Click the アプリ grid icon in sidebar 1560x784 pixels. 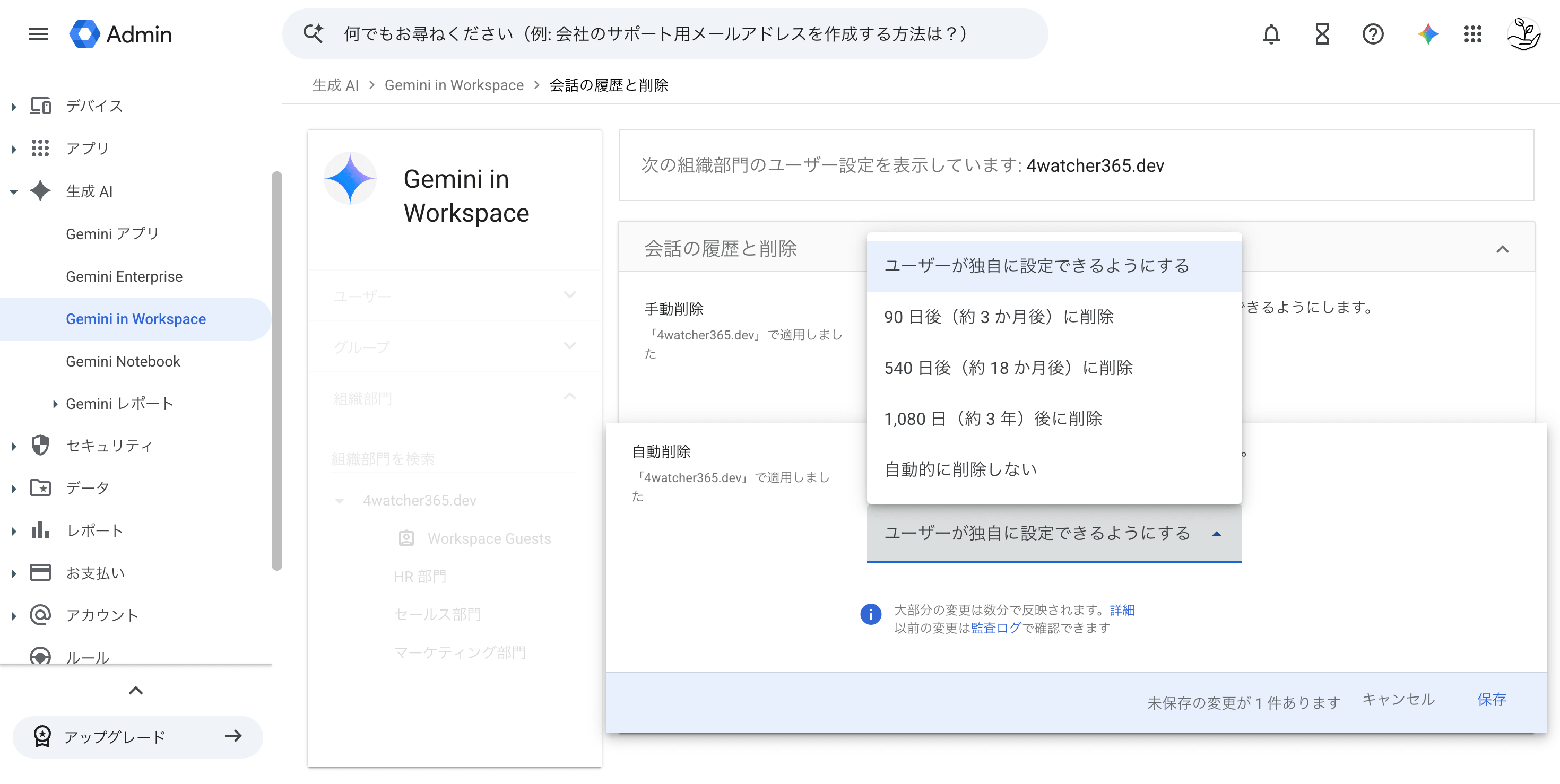pyautogui.click(x=40, y=149)
